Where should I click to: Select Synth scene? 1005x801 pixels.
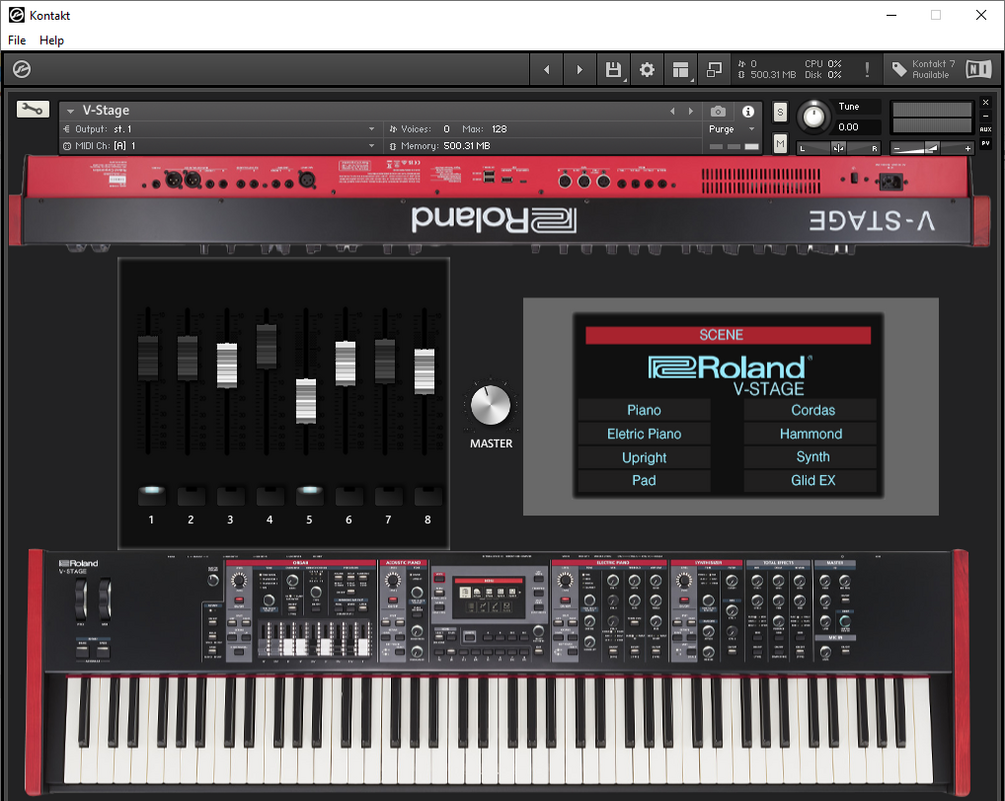pyautogui.click(x=811, y=457)
